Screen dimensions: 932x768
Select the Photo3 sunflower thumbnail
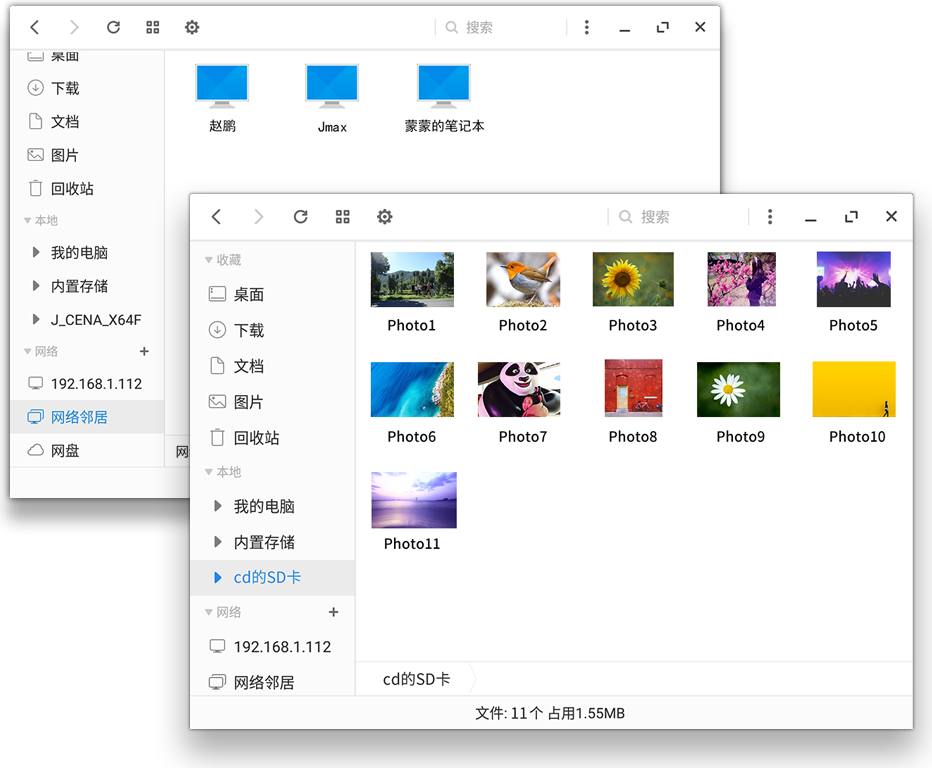click(633, 279)
